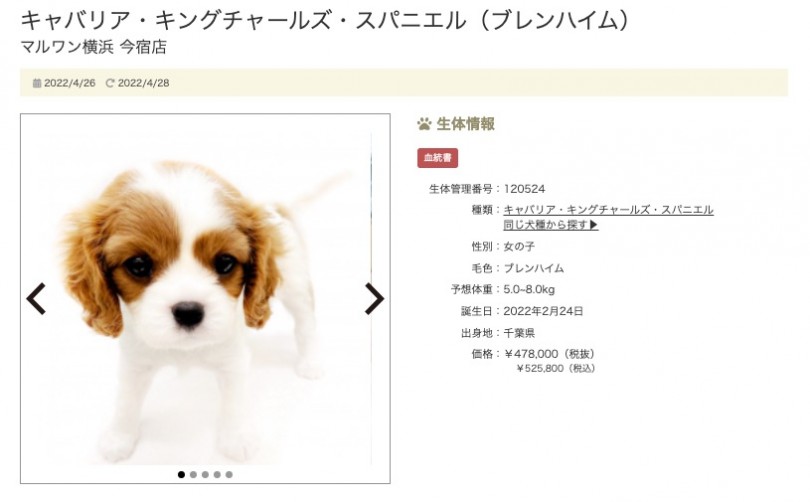The height and width of the screenshot is (502, 810).
Task: Jump to the fifth carousel dot
Action: click(x=229, y=475)
